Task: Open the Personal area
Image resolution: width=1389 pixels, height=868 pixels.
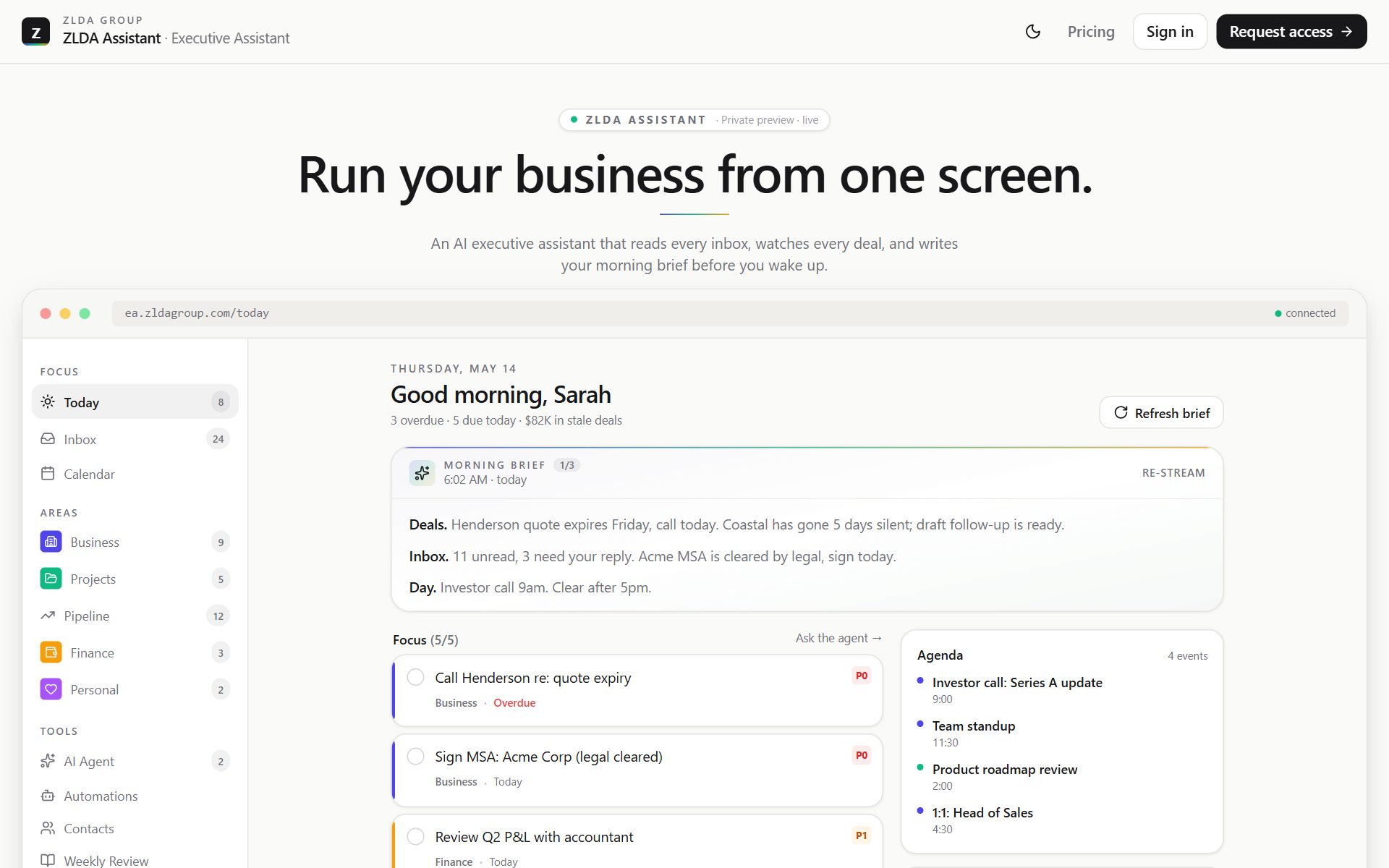Action: coord(135,689)
